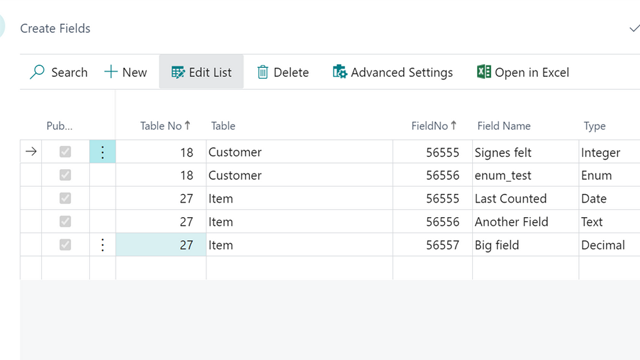Click FieldNo 56555 in Last Counted row
This screenshot has height=360, width=640.
pyautogui.click(x=433, y=198)
